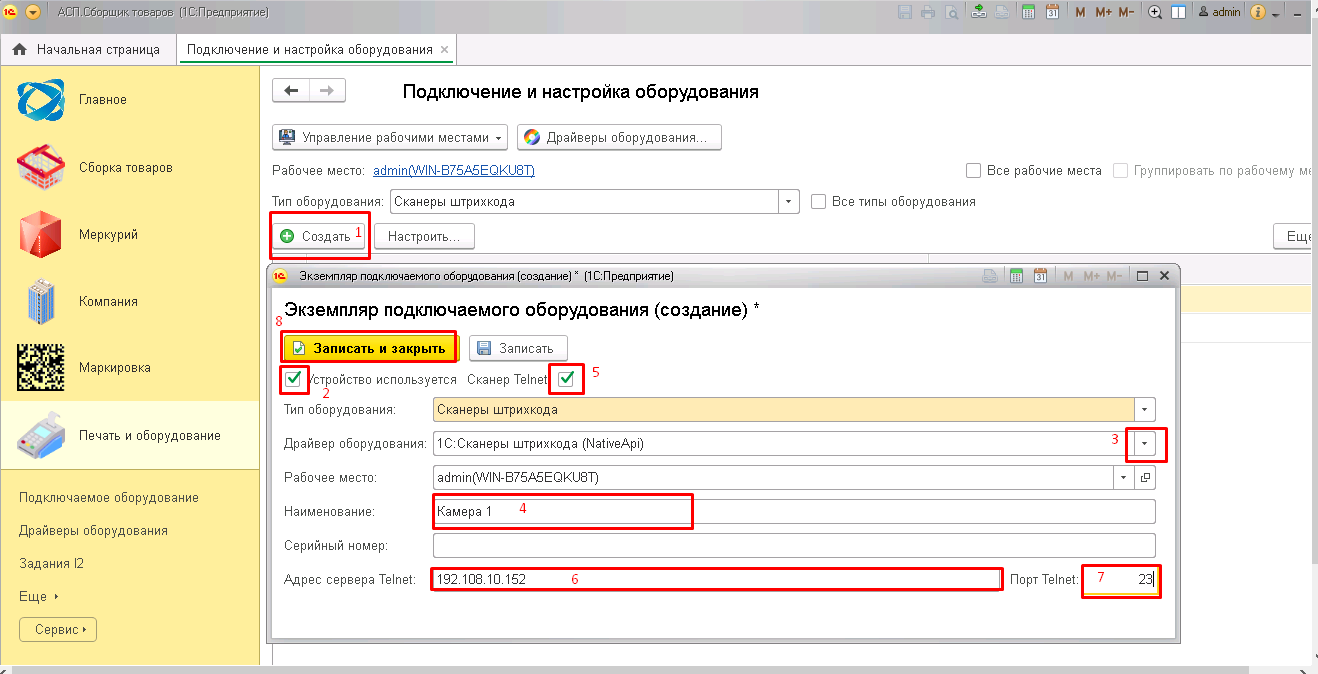Click the Подключаемое оборудование link
Viewport: 1318px width, 674px height.
tap(109, 497)
